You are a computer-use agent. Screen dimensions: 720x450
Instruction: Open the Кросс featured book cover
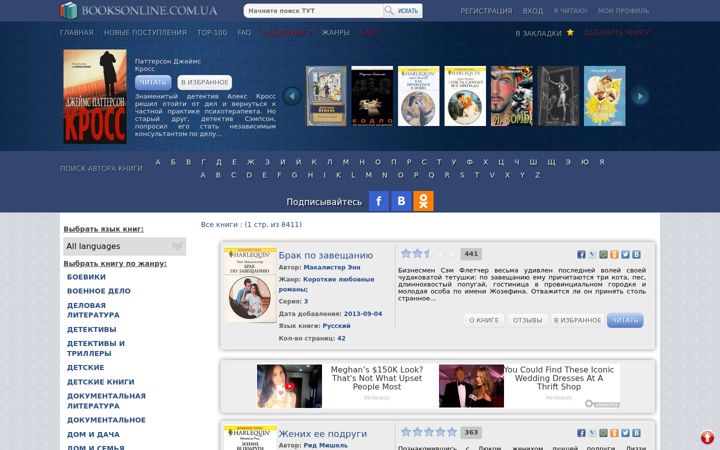95,96
